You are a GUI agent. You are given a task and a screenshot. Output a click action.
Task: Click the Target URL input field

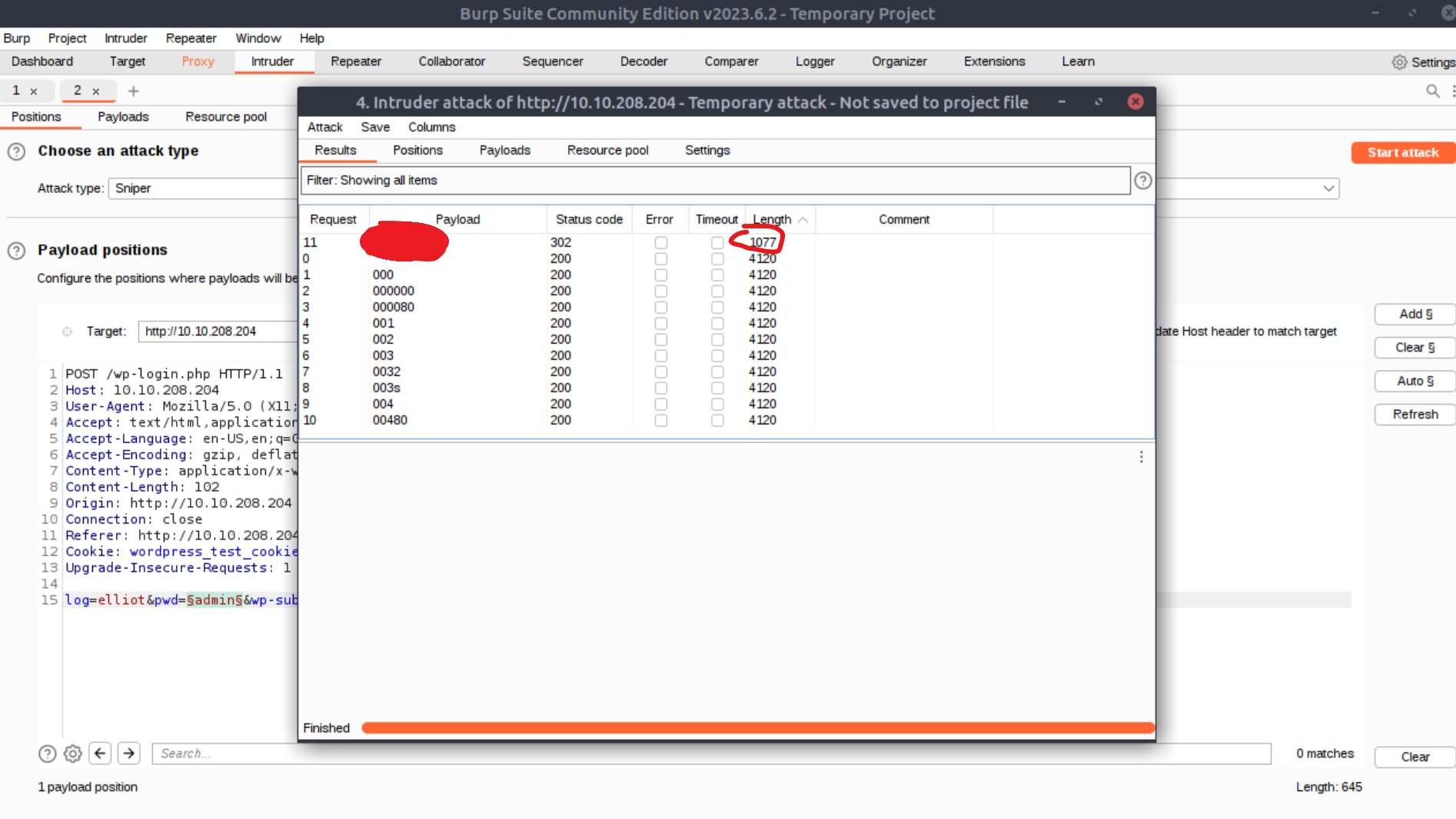tap(219, 331)
